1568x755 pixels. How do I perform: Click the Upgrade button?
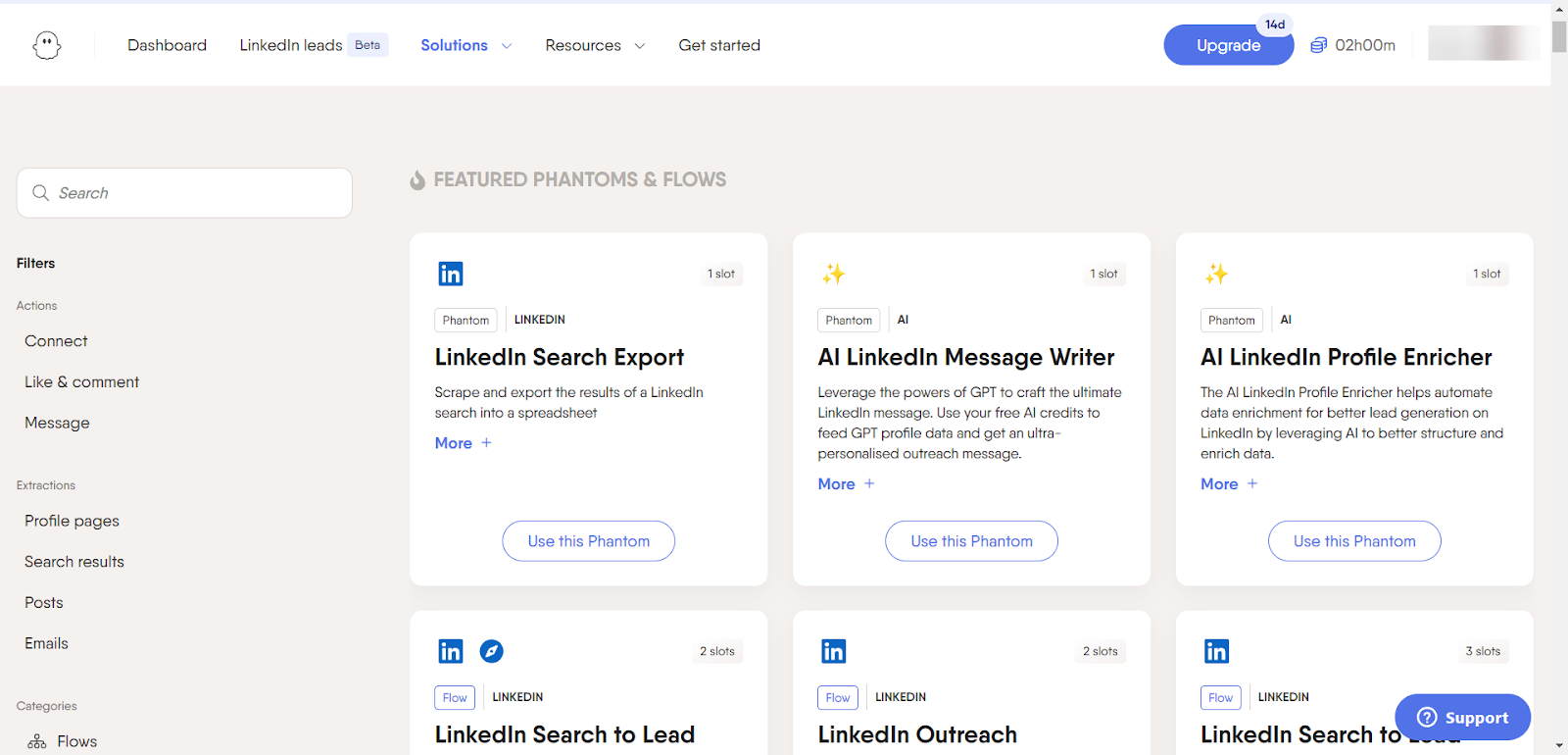click(1229, 45)
